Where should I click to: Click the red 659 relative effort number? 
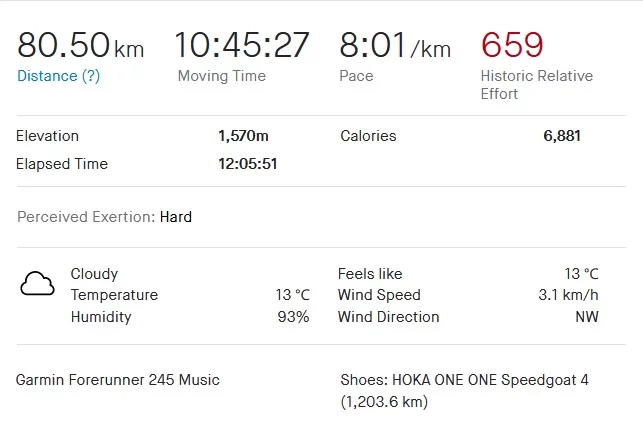tap(512, 46)
